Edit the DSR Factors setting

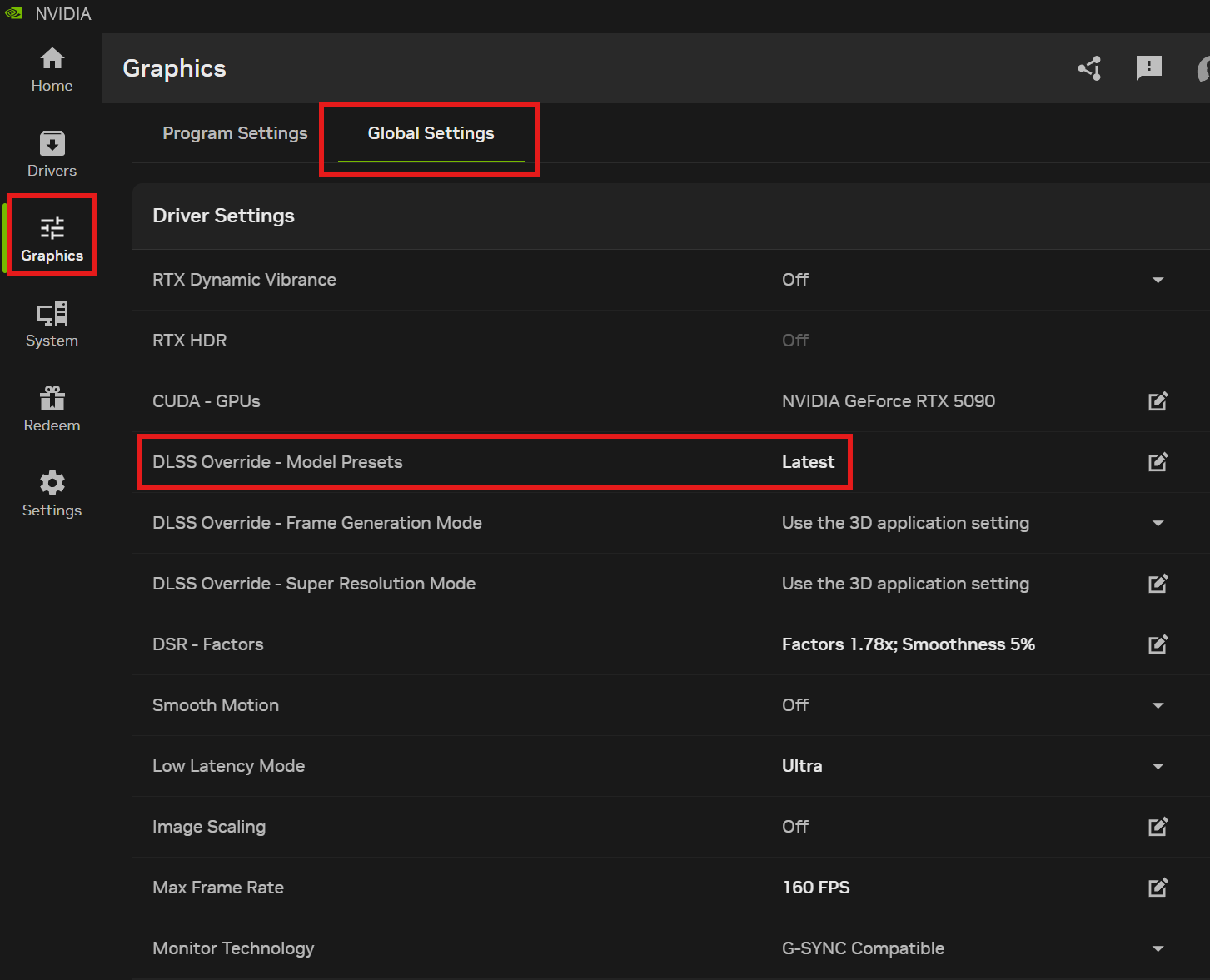coord(1158,644)
